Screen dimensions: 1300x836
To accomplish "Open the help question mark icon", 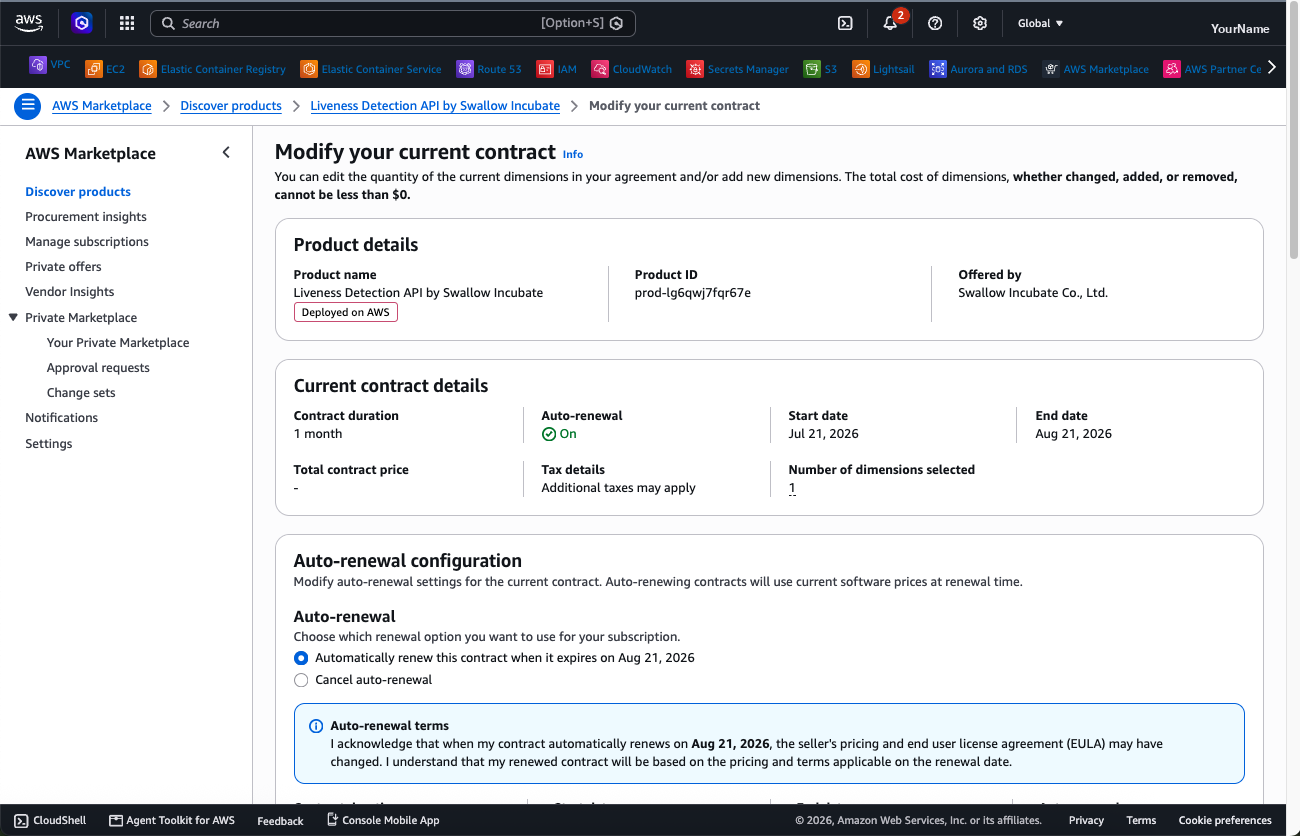I will pos(935,23).
